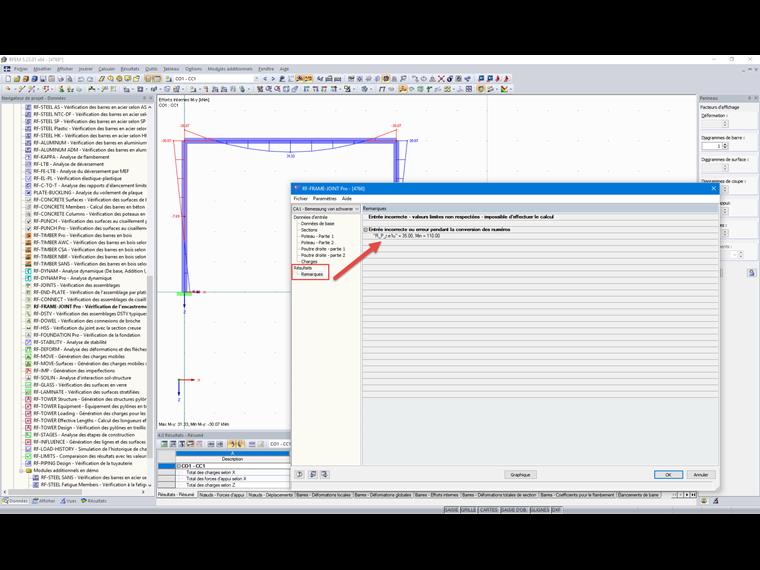Viewport: 760px width, 570px height.
Task: Click Diagrammes de barre stepper in panel
Action: (725, 146)
